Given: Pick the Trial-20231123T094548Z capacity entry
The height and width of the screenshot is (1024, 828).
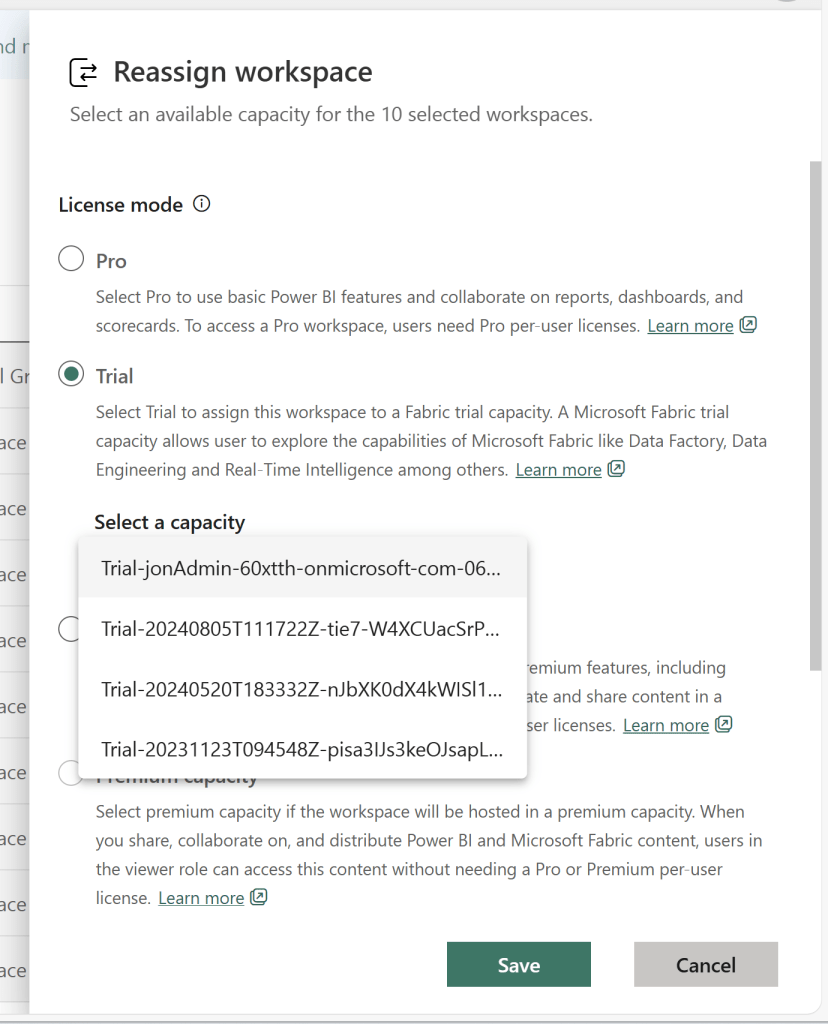Looking at the screenshot, I should click(301, 750).
